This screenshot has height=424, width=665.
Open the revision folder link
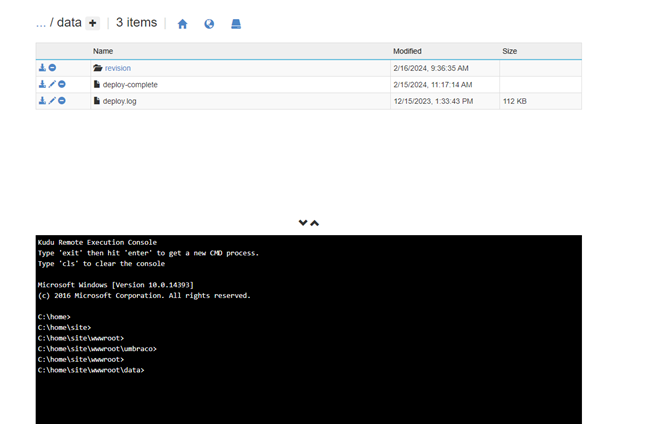[x=117, y=68]
